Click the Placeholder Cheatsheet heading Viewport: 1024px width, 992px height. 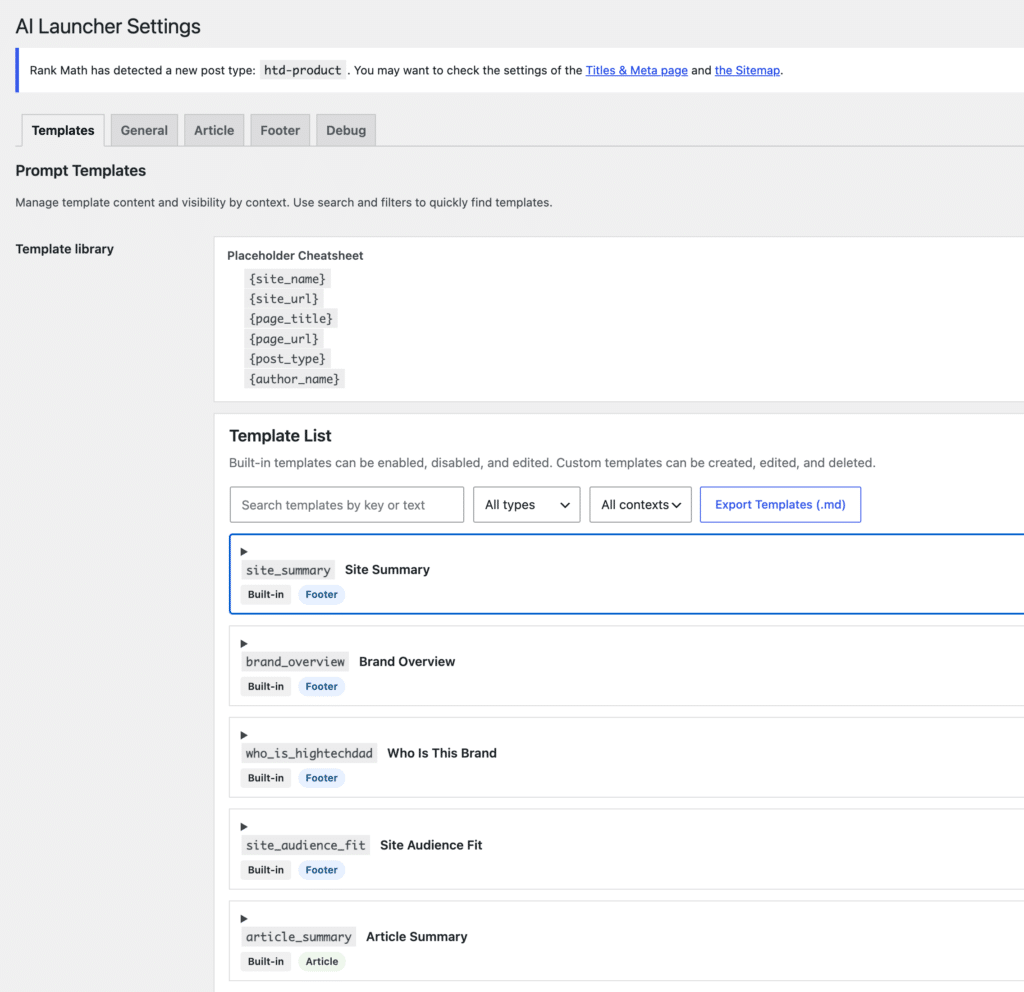pos(295,255)
